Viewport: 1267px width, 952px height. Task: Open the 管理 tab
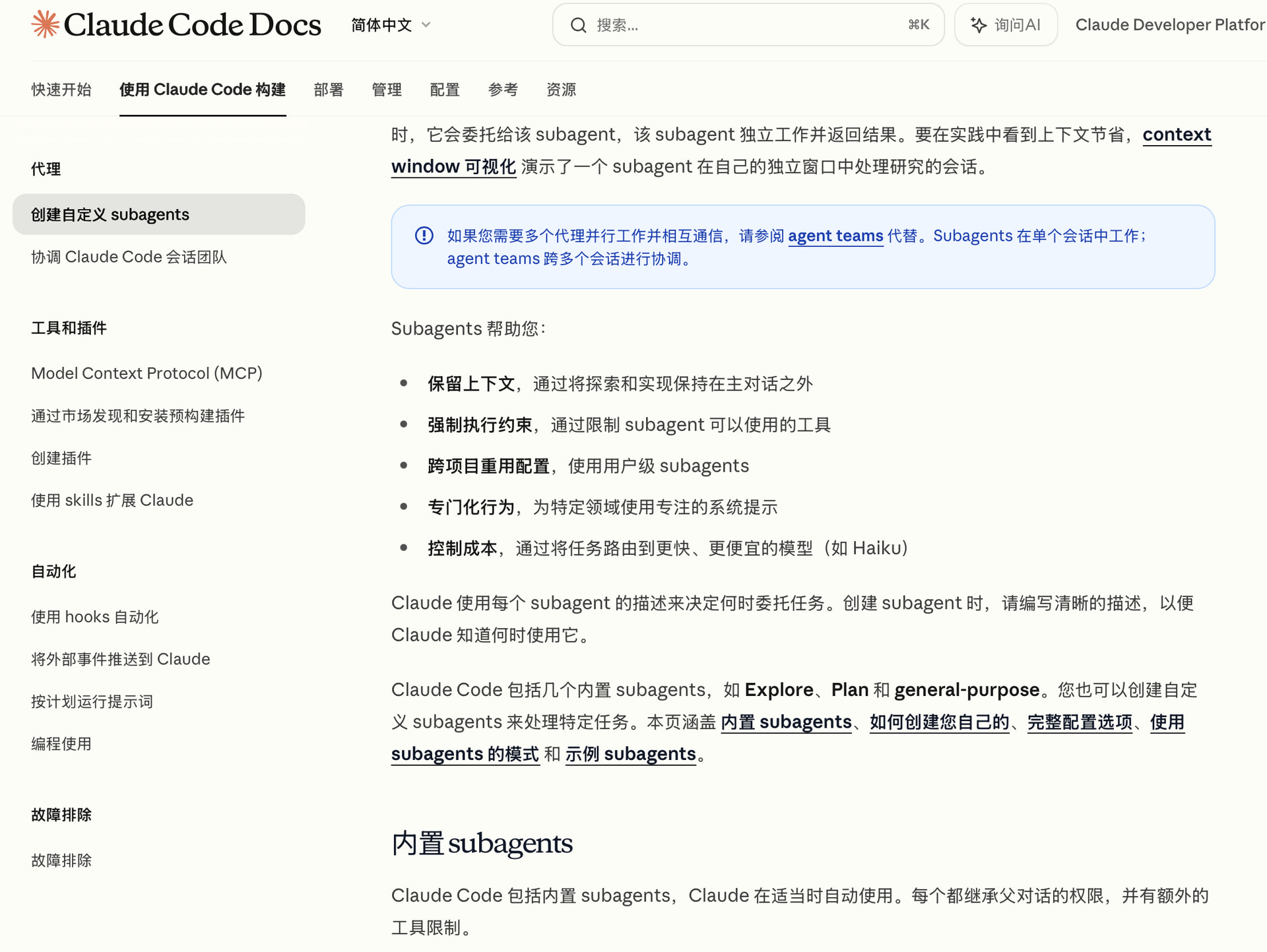pyautogui.click(x=387, y=90)
